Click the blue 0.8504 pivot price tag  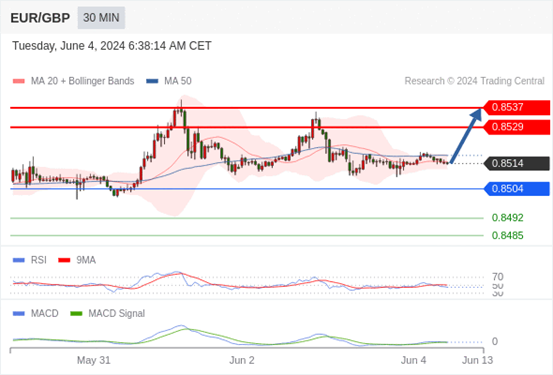(516, 189)
